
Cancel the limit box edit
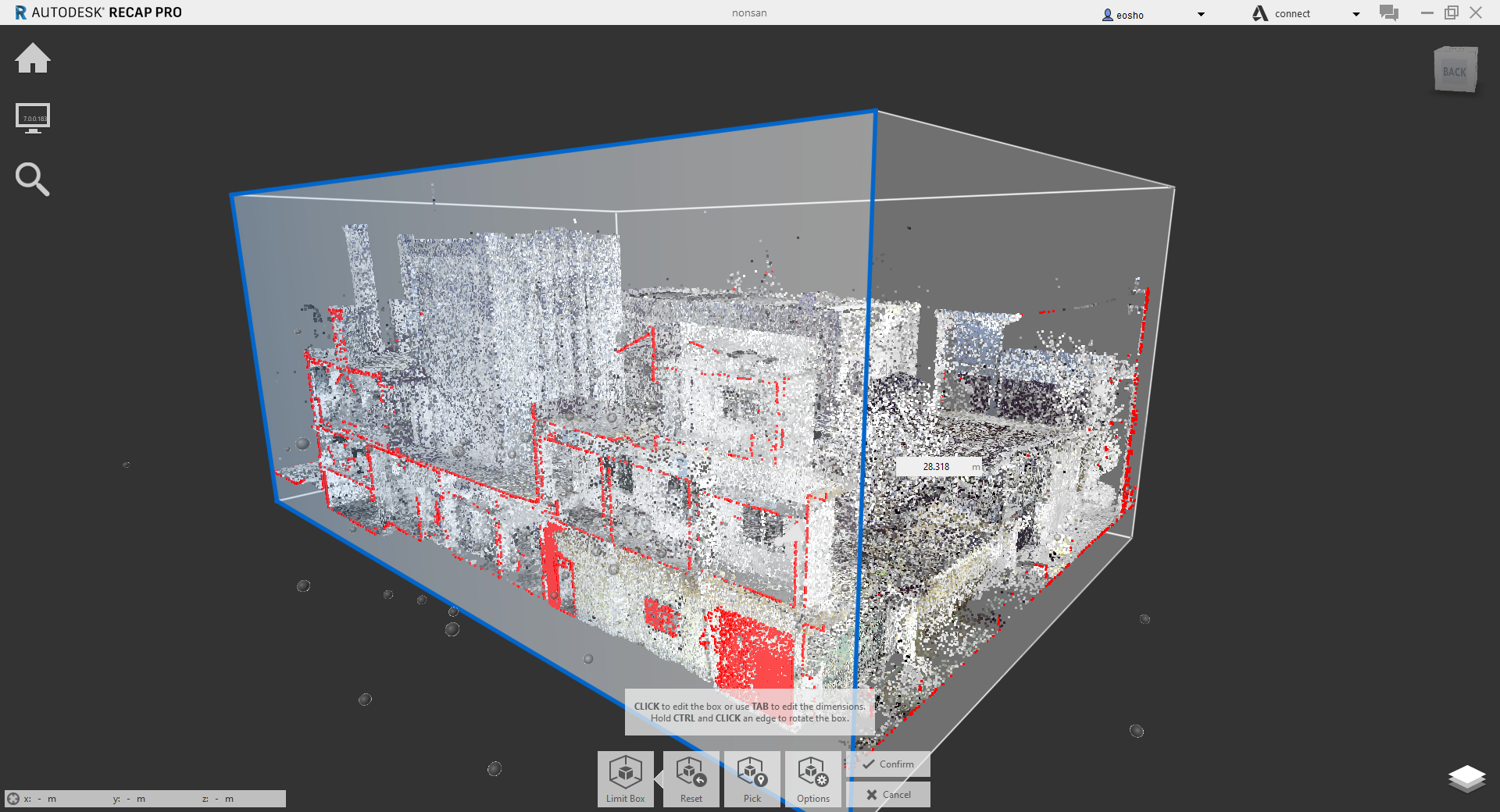[889, 795]
